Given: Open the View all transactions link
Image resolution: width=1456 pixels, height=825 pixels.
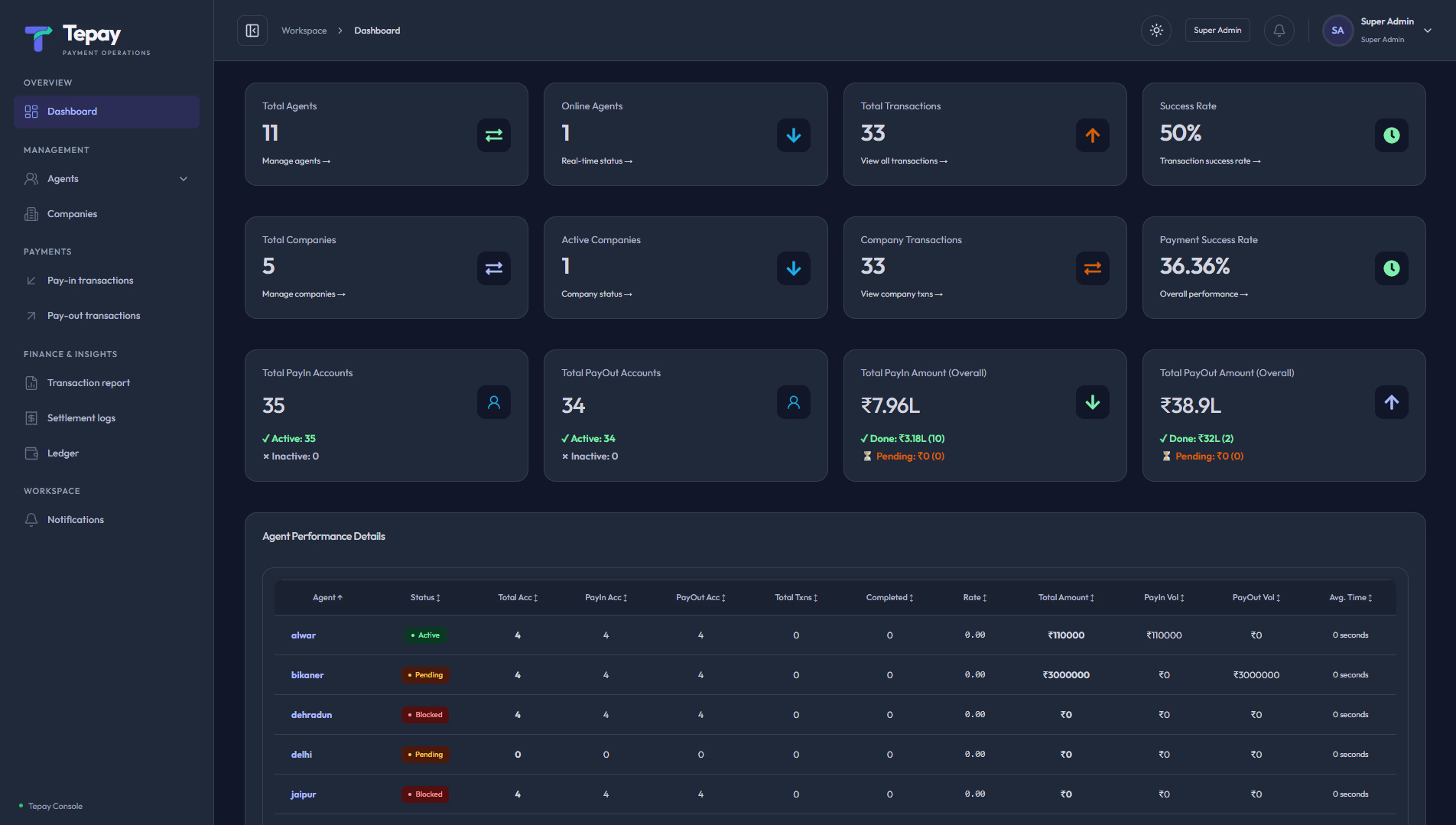Looking at the screenshot, I should pyautogui.click(x=904, y=161).
